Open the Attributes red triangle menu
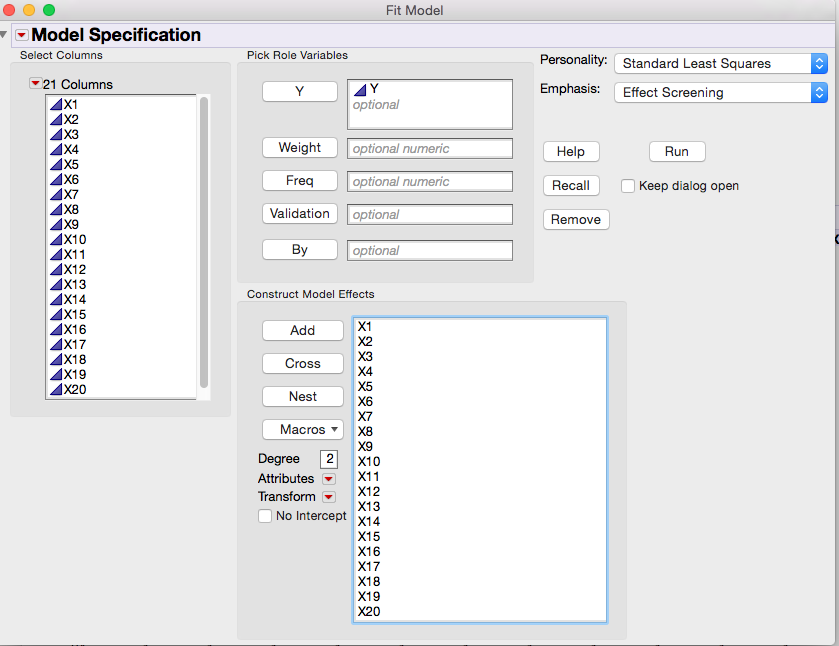The height and width of the screenshot is (646, 839). (x=328, y=478)
